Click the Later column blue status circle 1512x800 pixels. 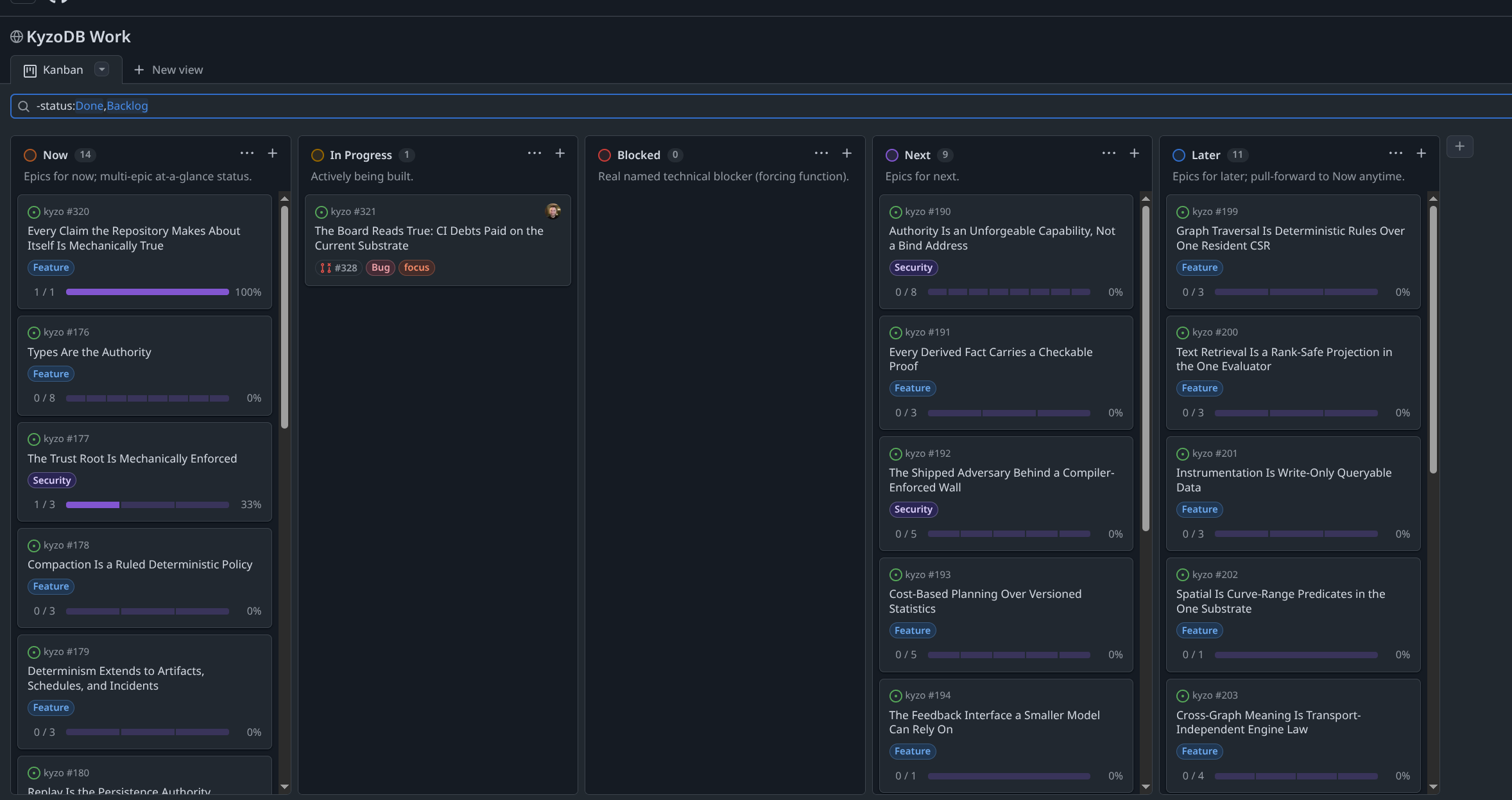point(1179,155)
